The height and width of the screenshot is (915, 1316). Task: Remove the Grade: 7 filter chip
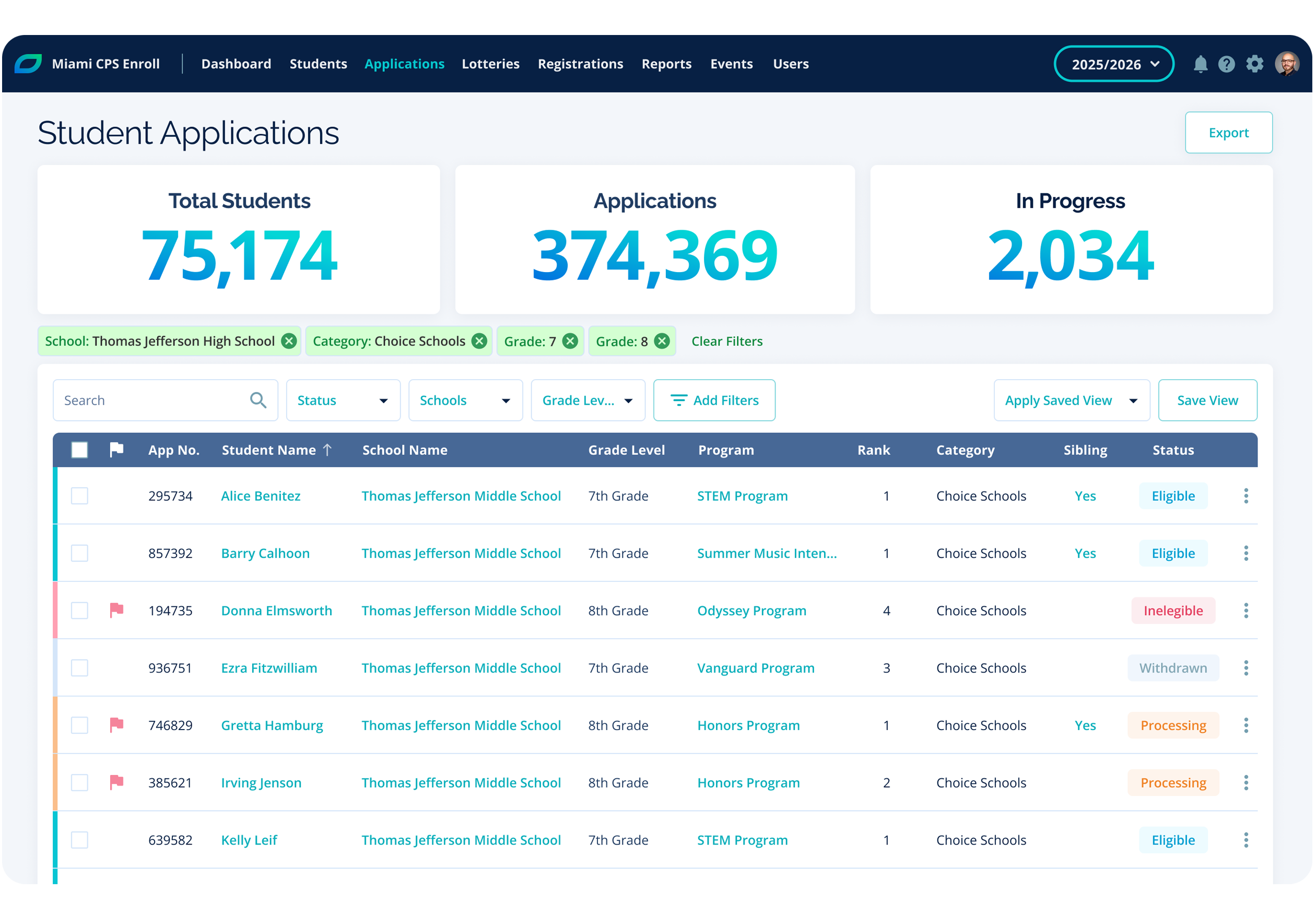click(x=570, y=341)
